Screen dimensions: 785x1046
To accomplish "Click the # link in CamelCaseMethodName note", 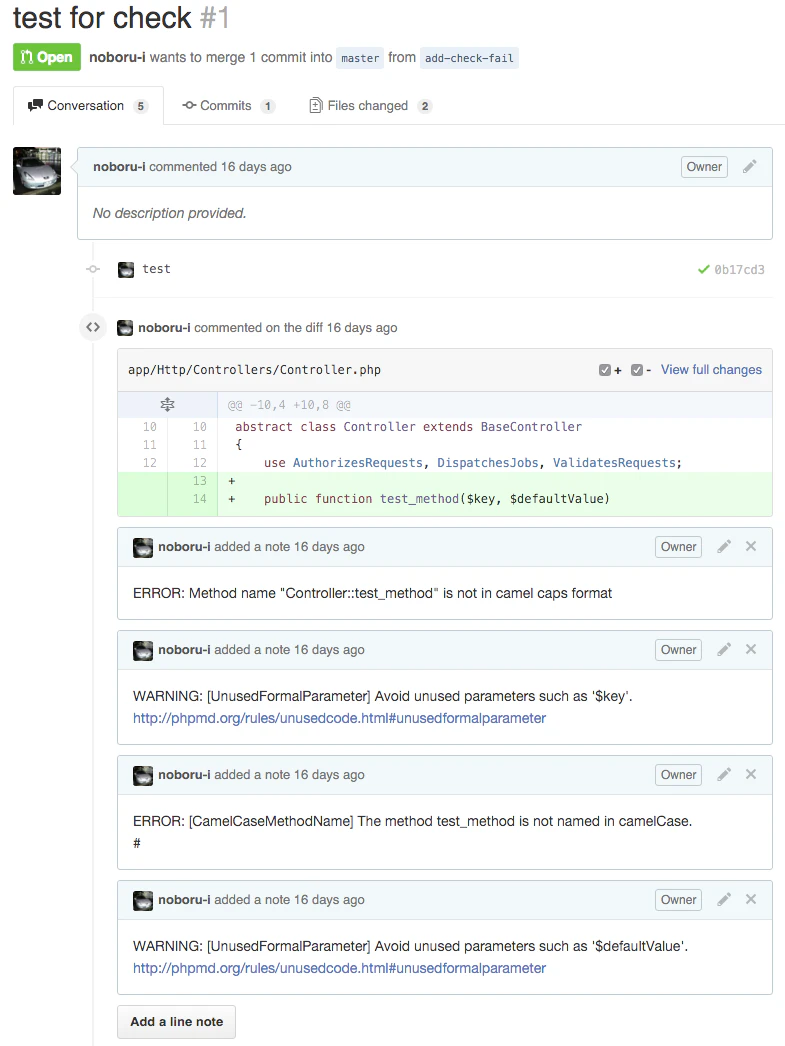I will pos(137,843).
